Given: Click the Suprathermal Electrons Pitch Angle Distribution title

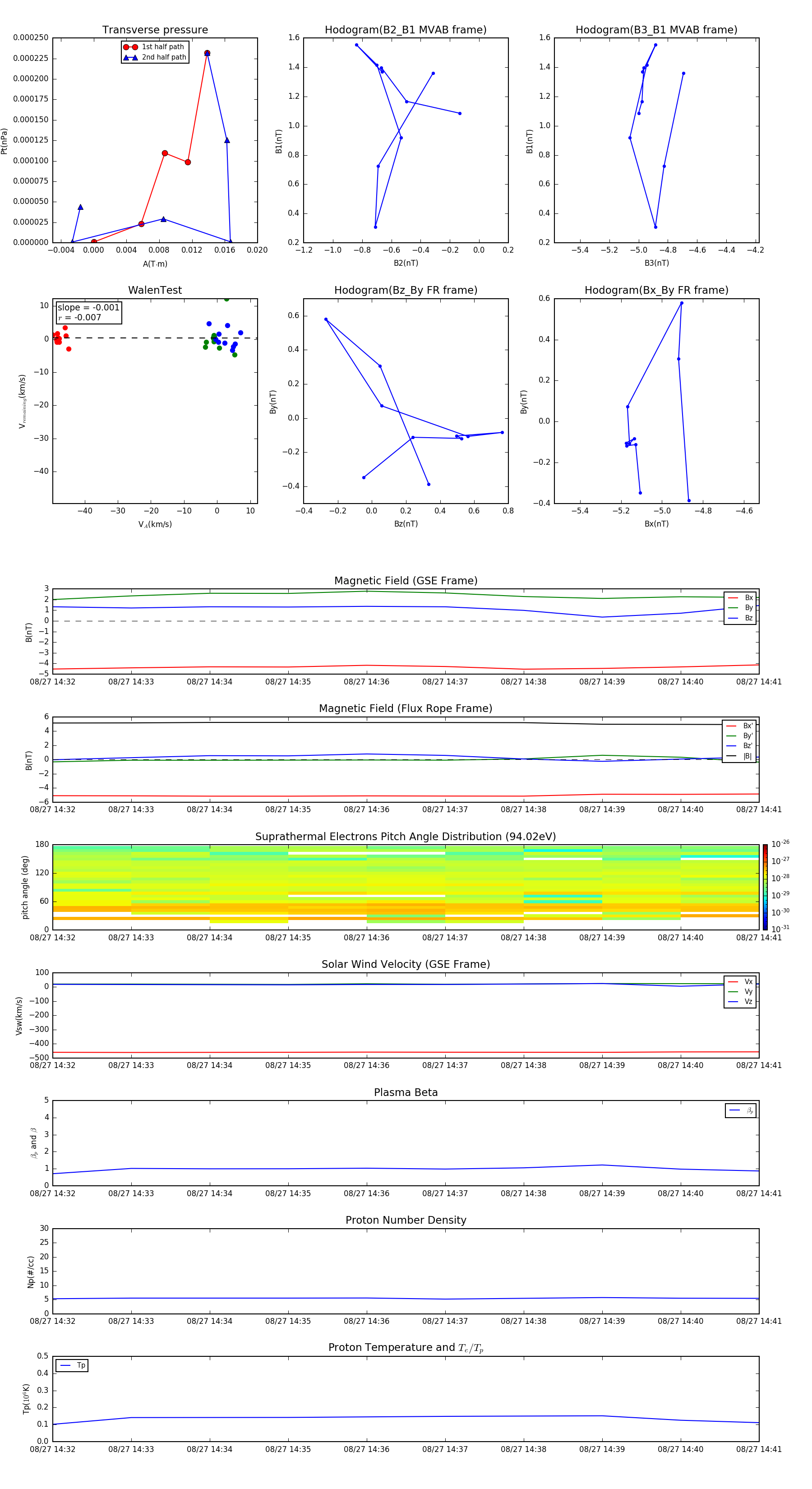Looking at the screenshot, I should (406, 837).
